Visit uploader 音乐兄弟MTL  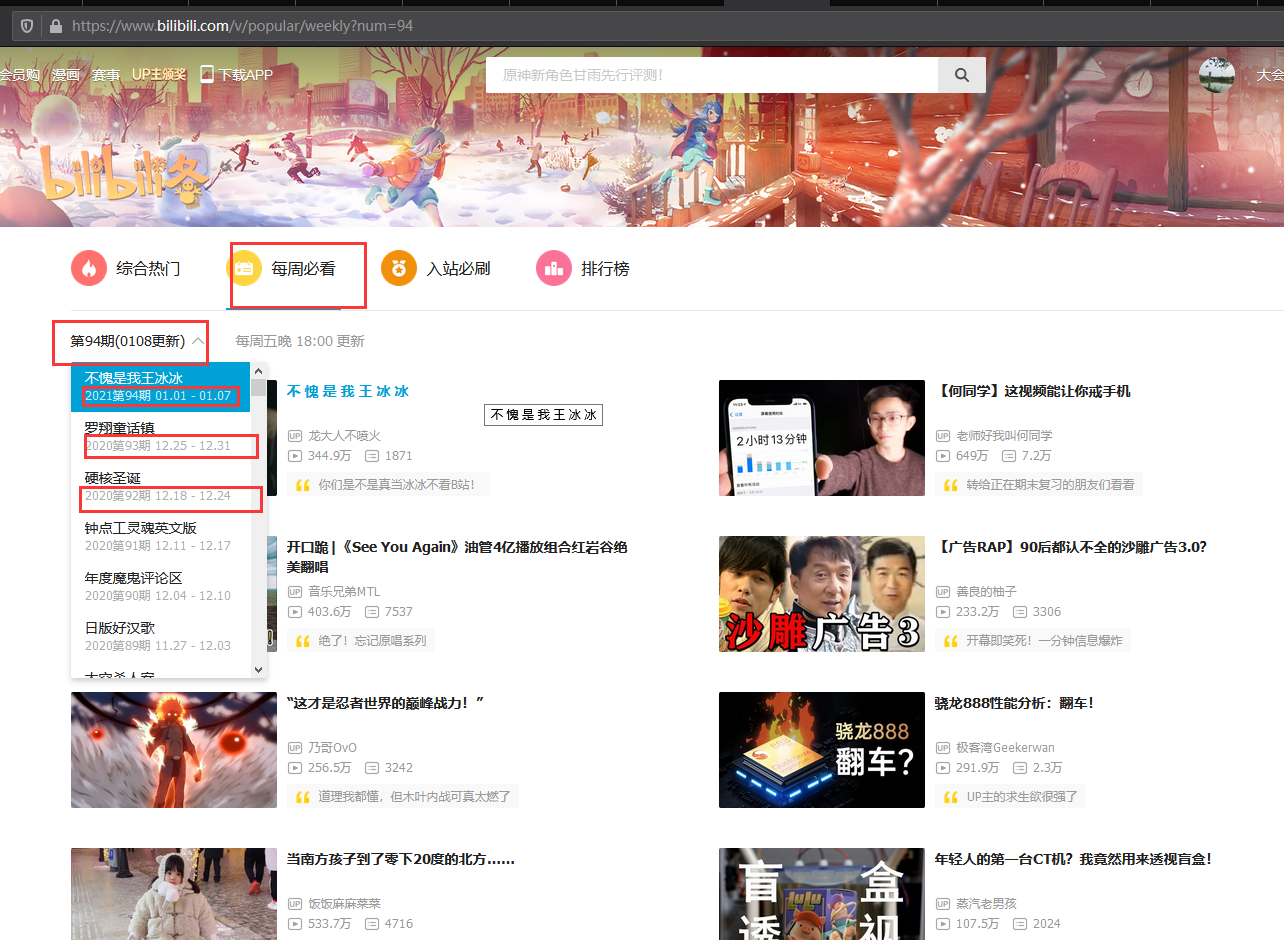coord(346,592)
